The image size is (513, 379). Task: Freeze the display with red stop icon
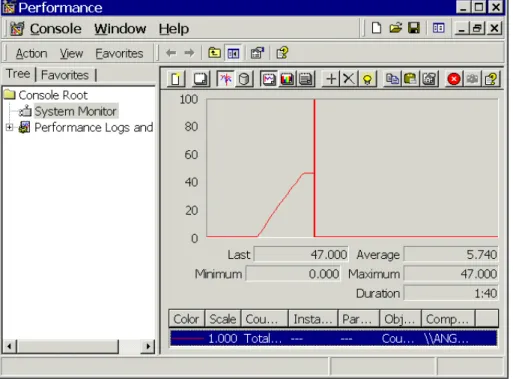(454, 79)
